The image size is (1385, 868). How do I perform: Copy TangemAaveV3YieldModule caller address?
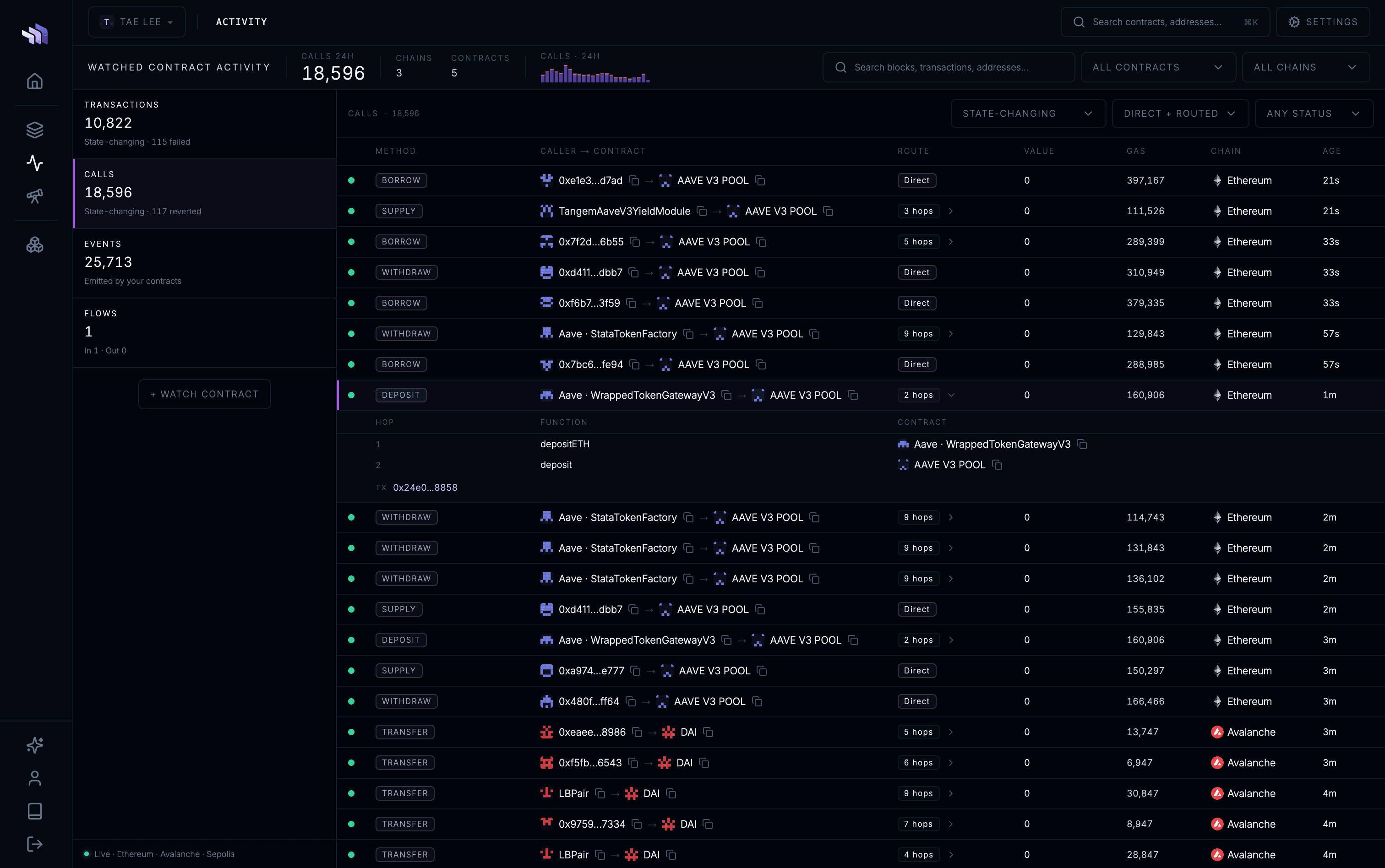702,211
